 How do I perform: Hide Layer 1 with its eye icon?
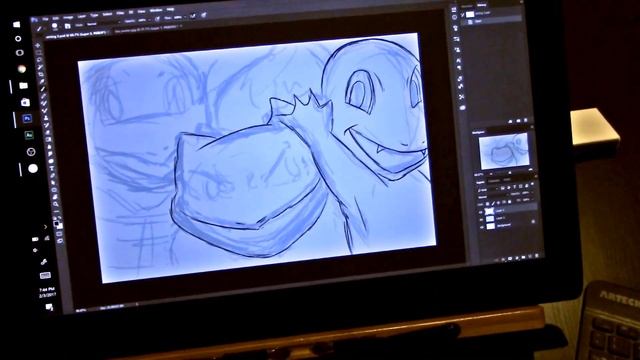pyautogui.click(x=481, y=212)
